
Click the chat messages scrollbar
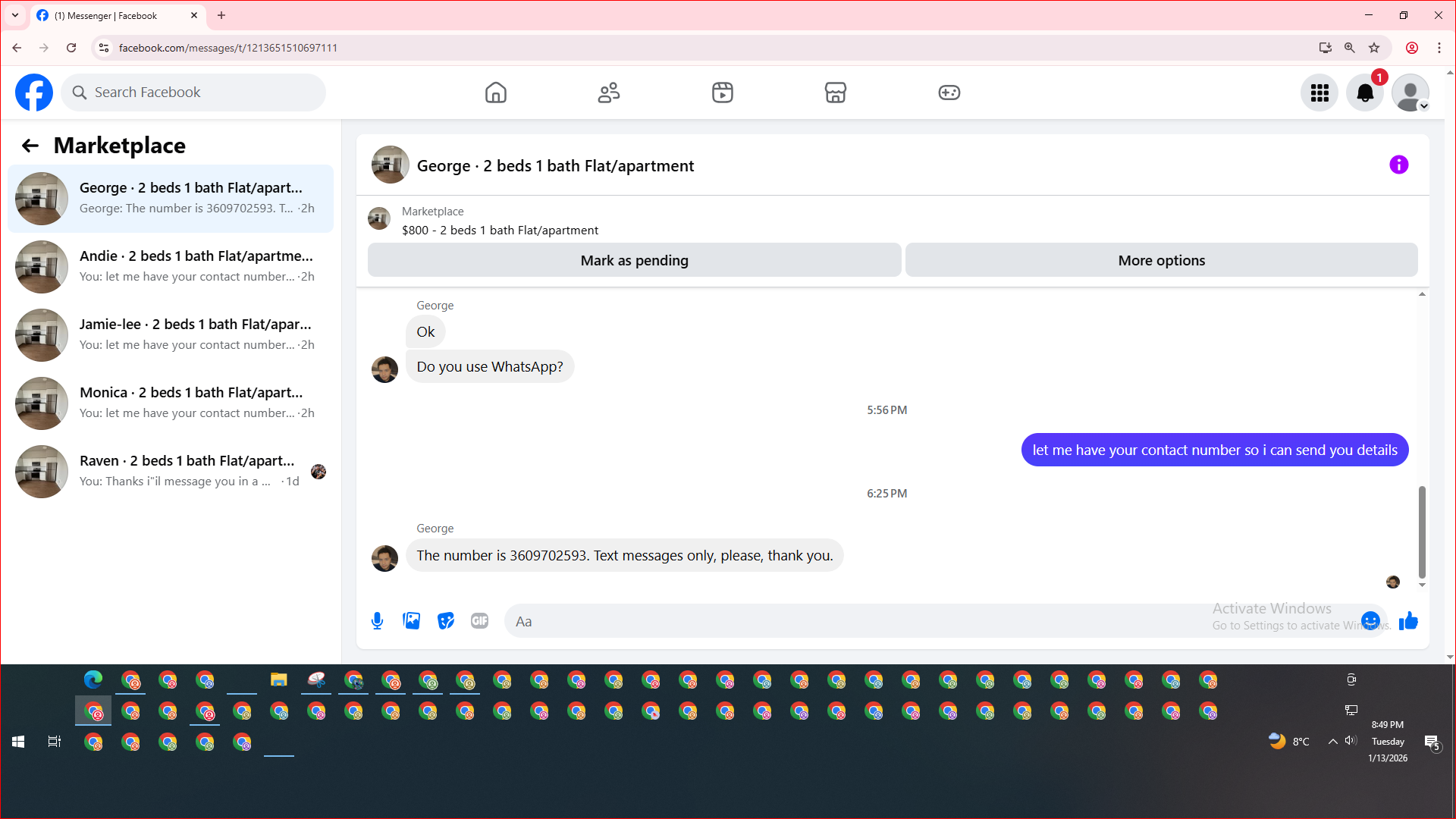click(x=1422, y=531)
